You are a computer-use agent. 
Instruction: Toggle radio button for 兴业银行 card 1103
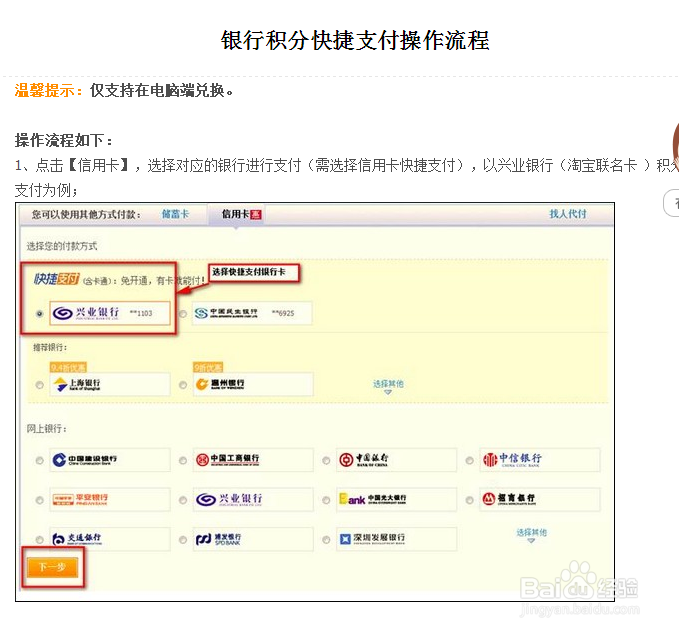tap(39, 313)
